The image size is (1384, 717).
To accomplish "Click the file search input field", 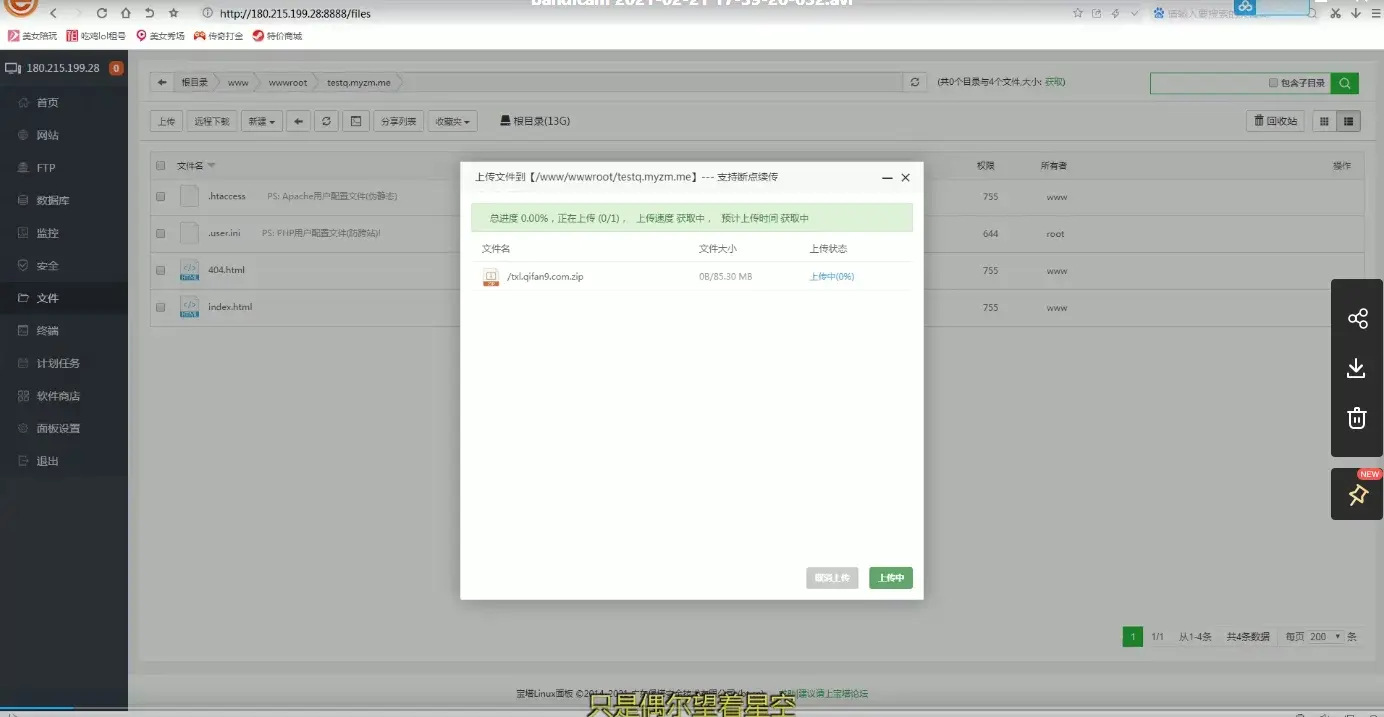I will tap(1207, 83).
